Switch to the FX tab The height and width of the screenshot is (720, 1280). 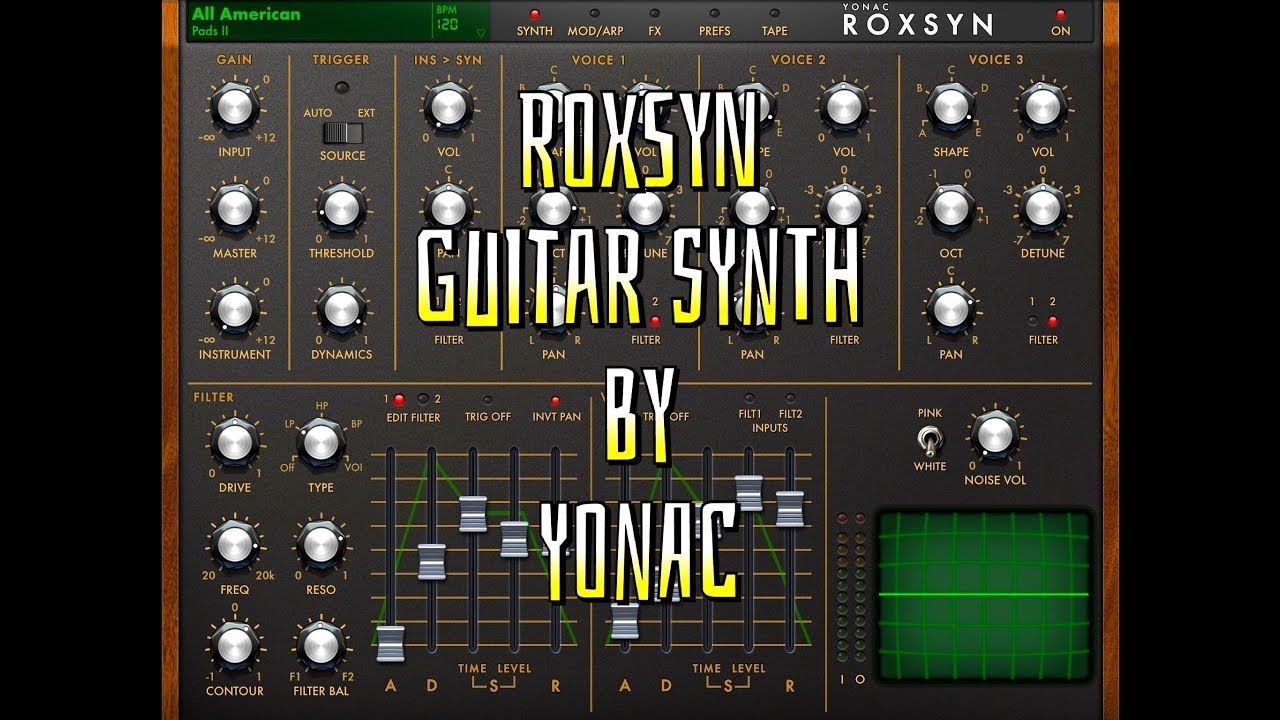(655, 22)
